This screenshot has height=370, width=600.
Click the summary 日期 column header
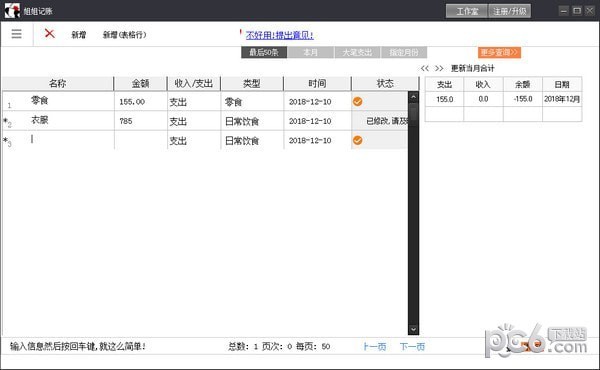point(562,85)
